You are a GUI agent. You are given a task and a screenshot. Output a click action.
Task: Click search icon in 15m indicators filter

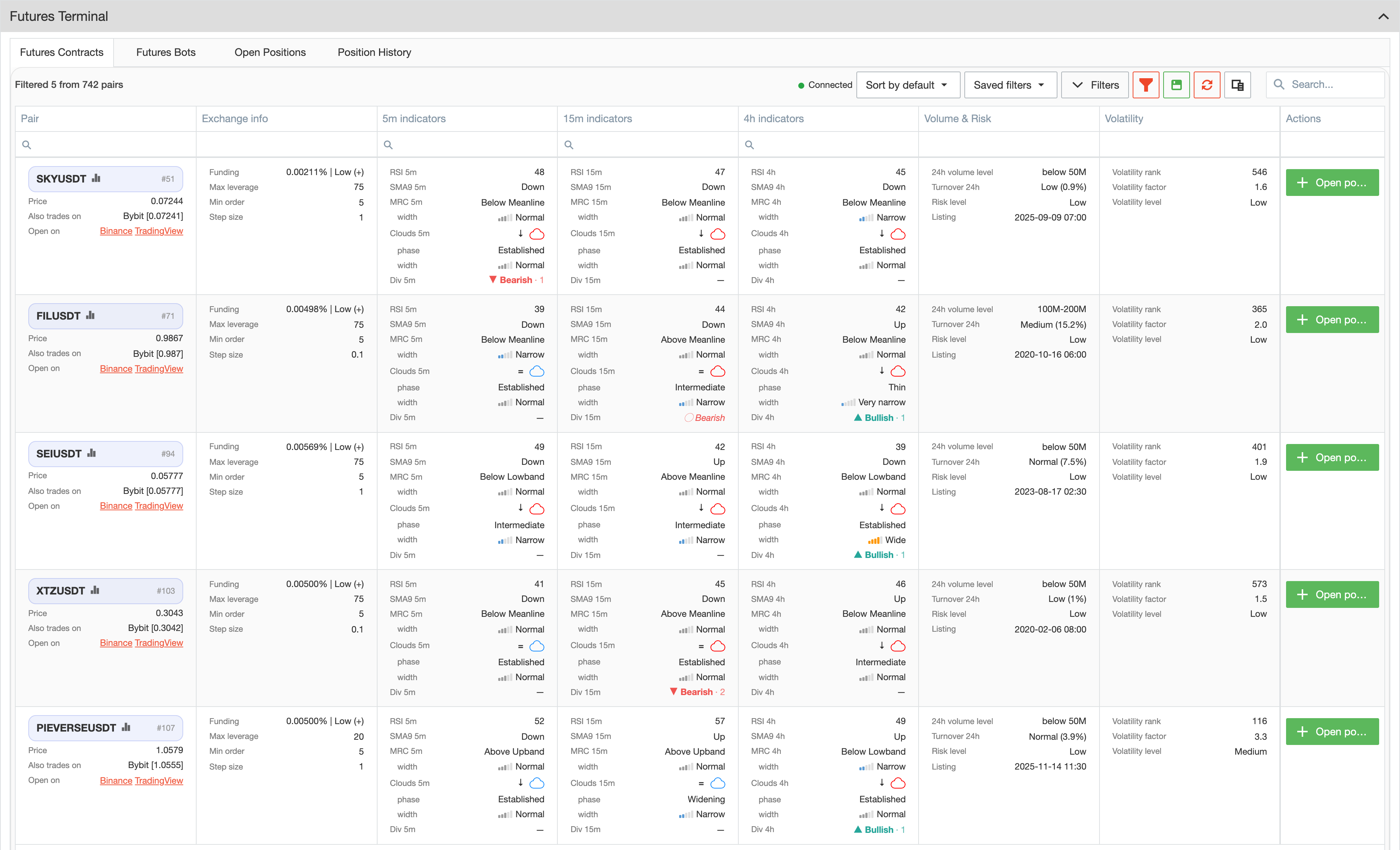point(569,145)
